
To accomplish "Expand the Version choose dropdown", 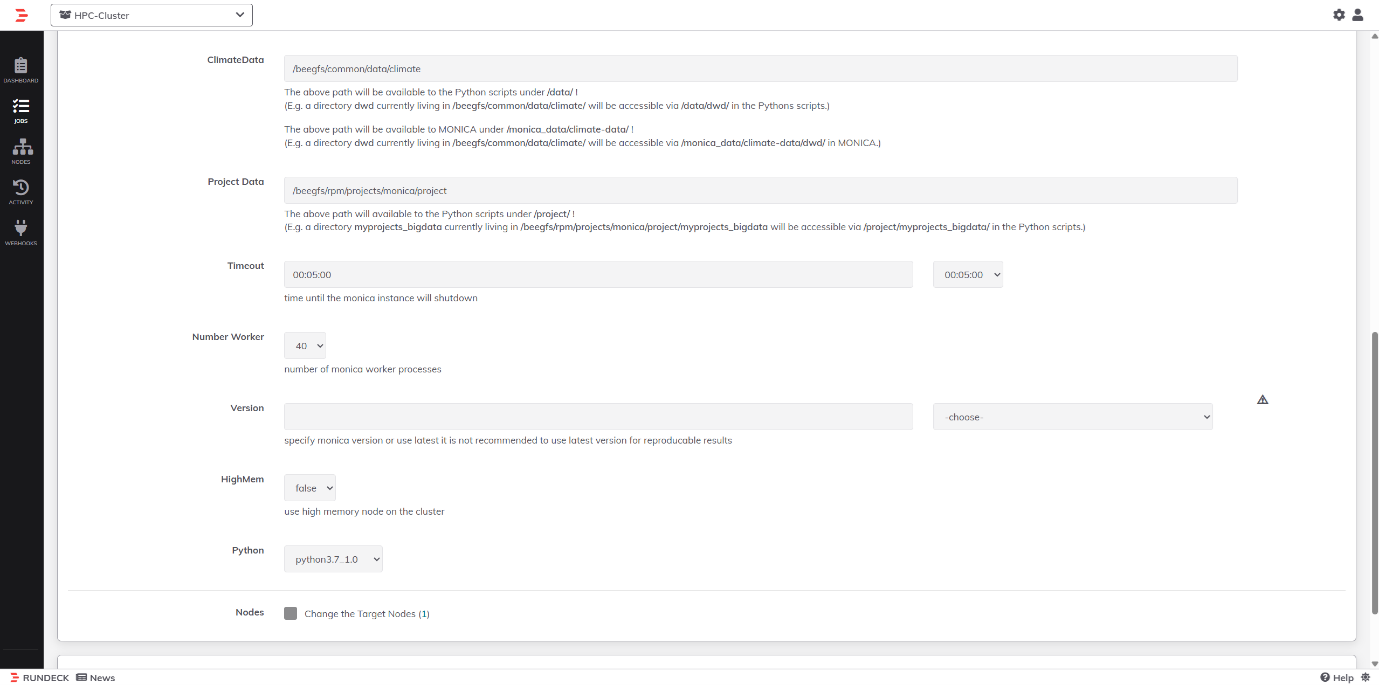I will pos(1072,416).
